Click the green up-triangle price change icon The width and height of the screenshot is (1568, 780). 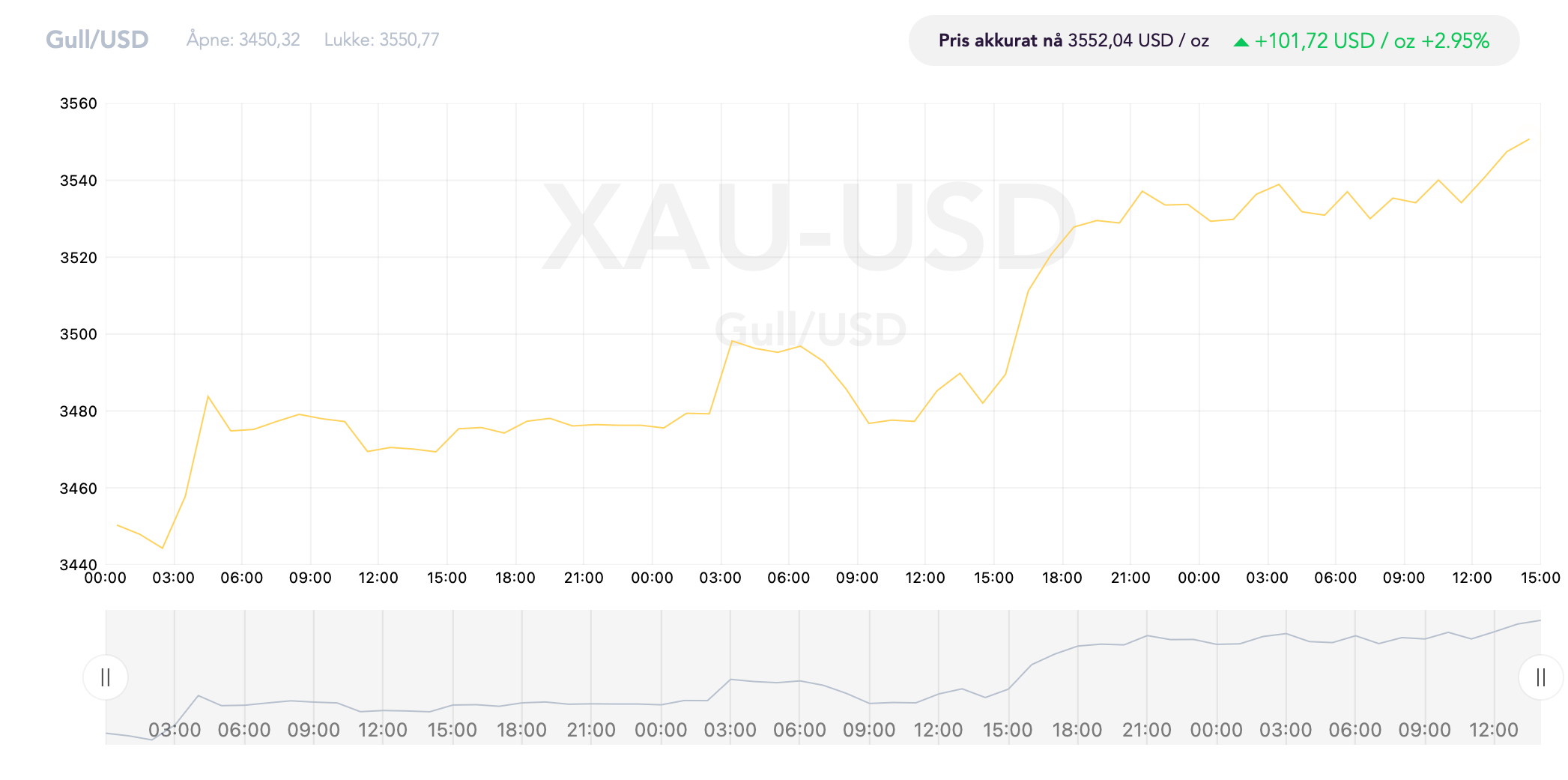[x=1241, y=42]
